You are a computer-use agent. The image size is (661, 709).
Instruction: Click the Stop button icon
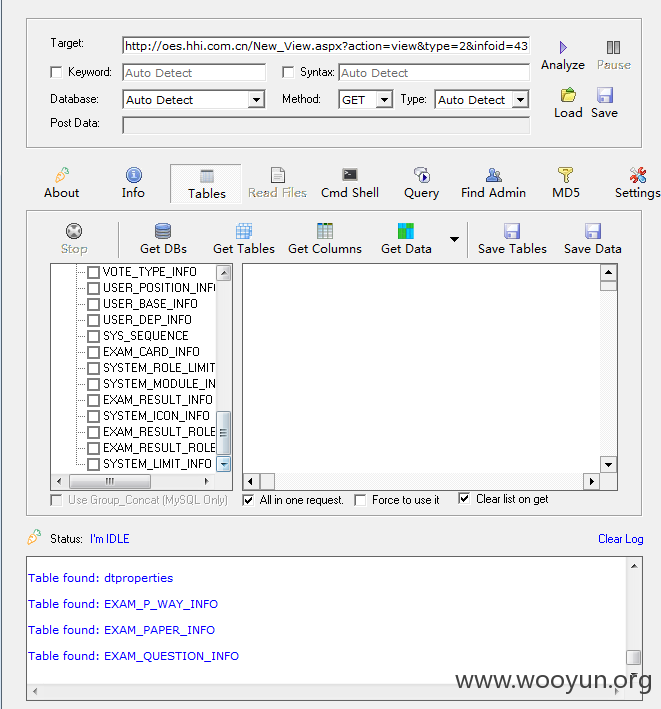[x=74, y=231]
